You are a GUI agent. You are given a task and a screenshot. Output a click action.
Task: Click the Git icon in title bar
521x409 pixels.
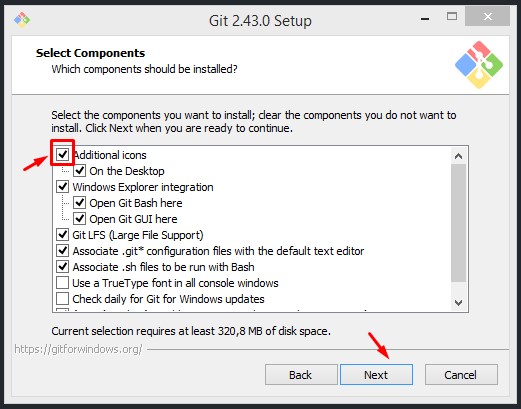22,20
